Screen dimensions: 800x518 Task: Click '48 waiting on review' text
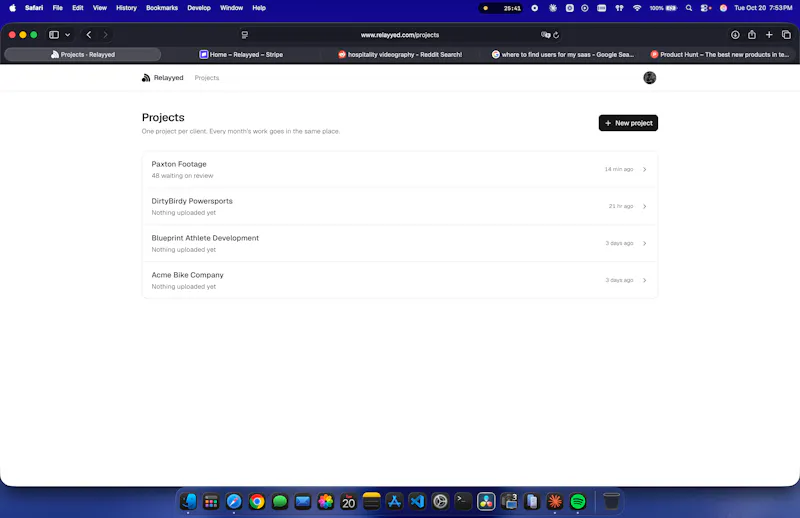click(x=182, y=176)
